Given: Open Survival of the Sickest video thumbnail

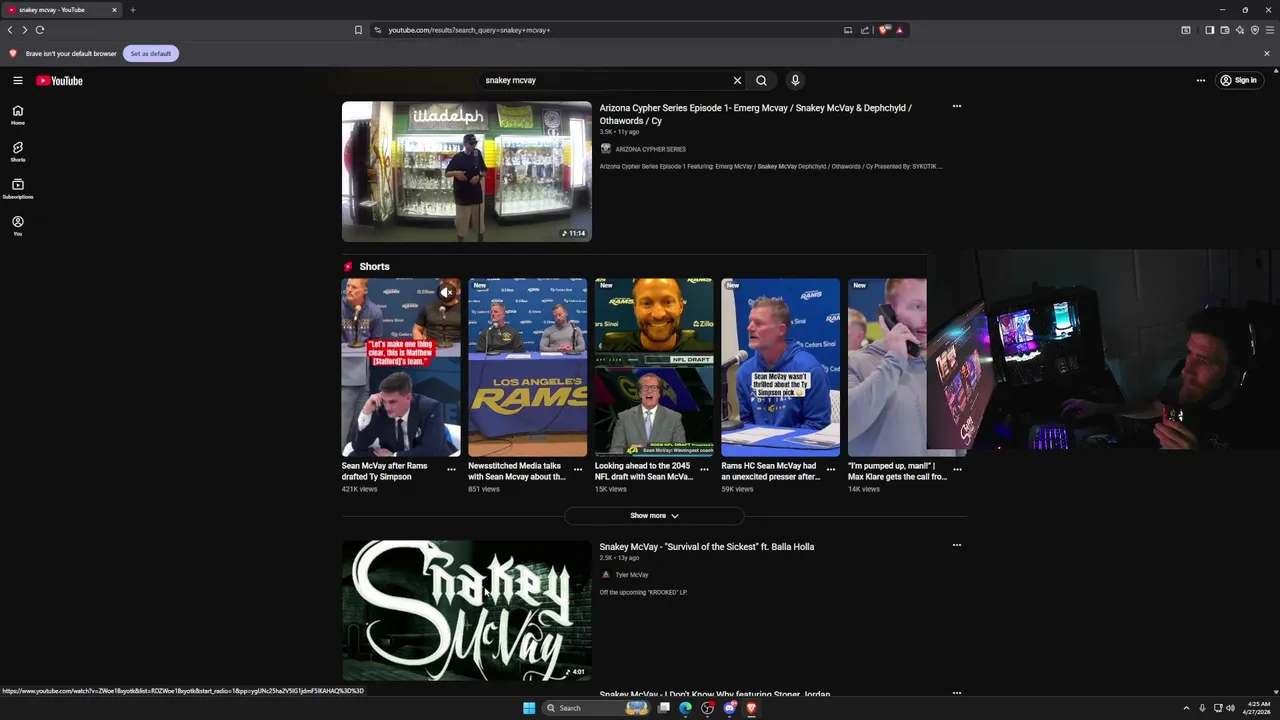Looking at the screenshot, I should coord(467,611).
